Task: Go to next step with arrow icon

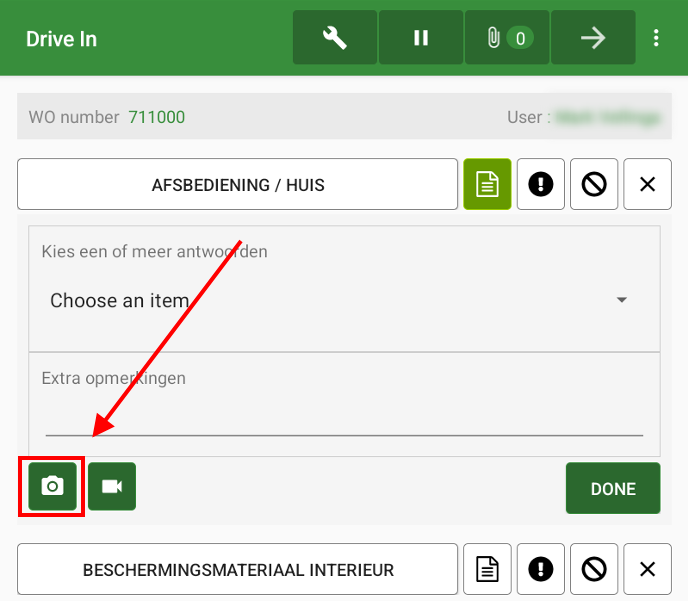Action: tap(593, 38)
